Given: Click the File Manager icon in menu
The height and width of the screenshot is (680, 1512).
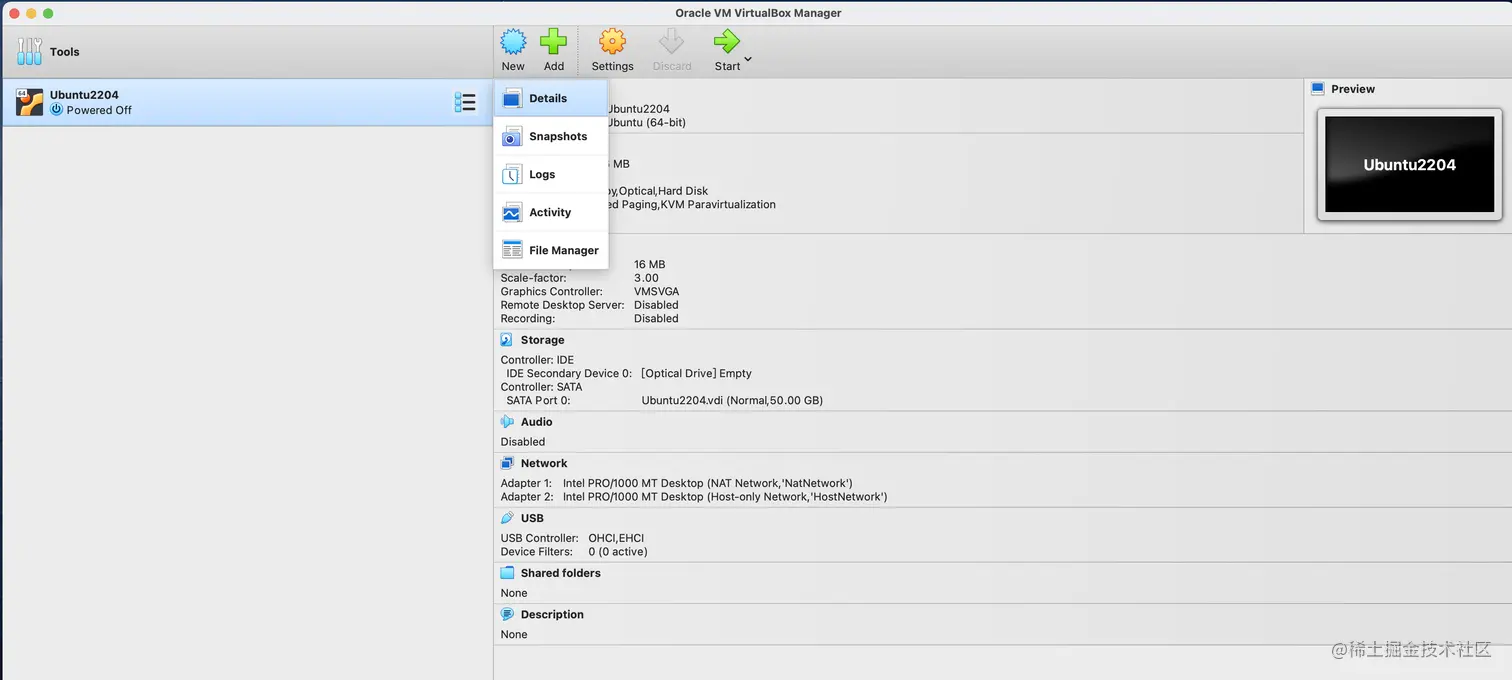Looking at the screenshot, I should coord(512,250).
